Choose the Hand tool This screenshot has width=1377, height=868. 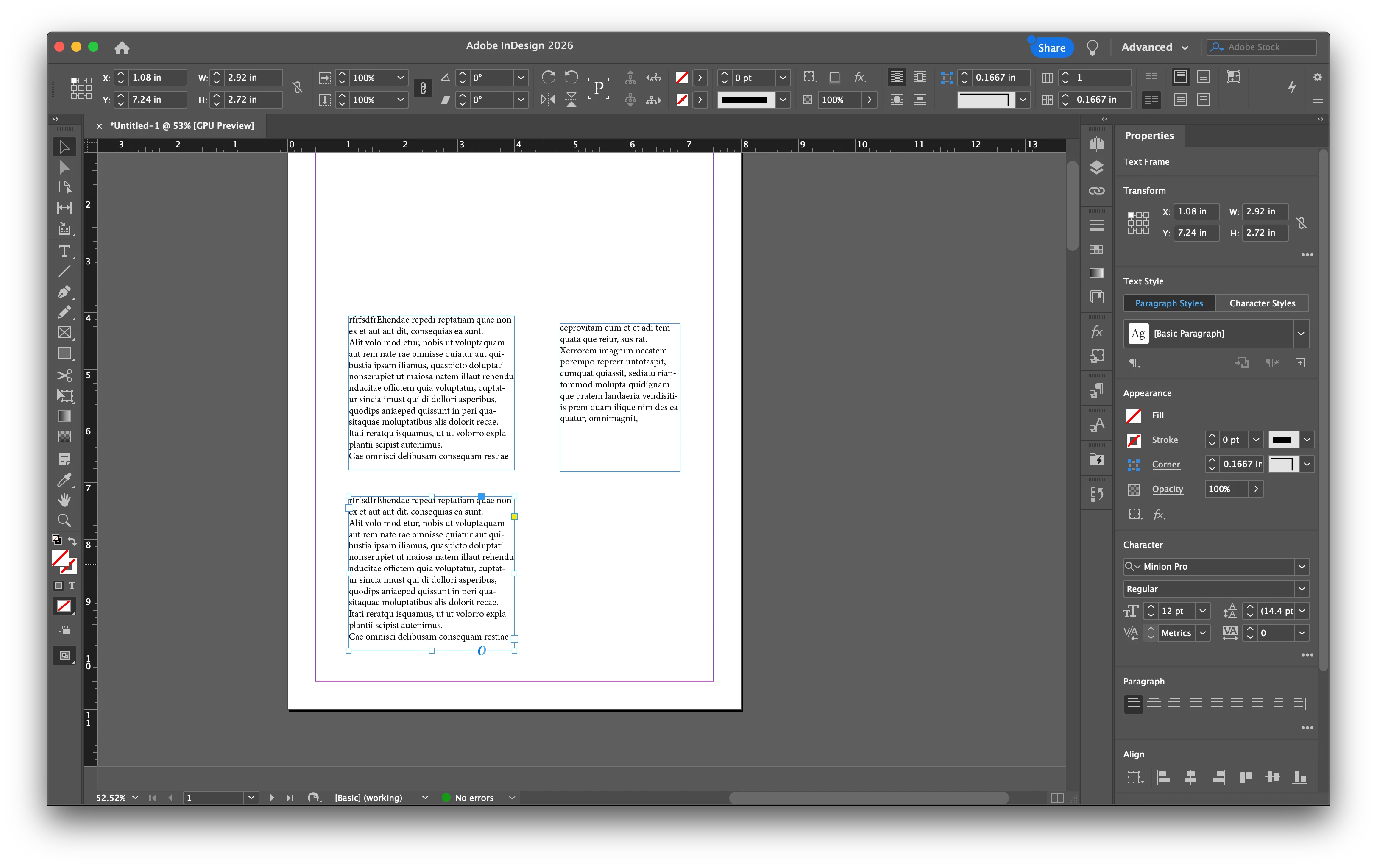pyautogui.click(x=64, y=500)
